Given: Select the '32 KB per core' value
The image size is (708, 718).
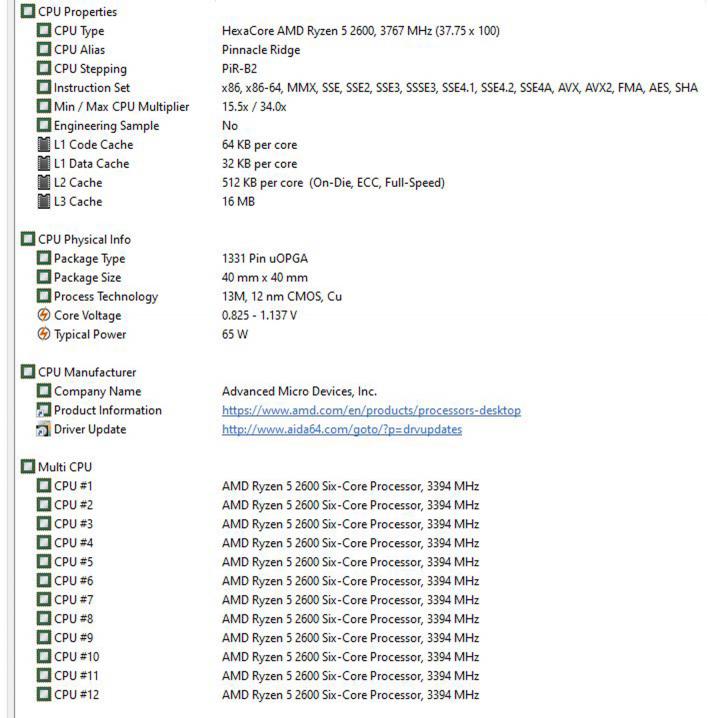Looking at the screenshot, I should pyautogui.click(x=260, y=163).
